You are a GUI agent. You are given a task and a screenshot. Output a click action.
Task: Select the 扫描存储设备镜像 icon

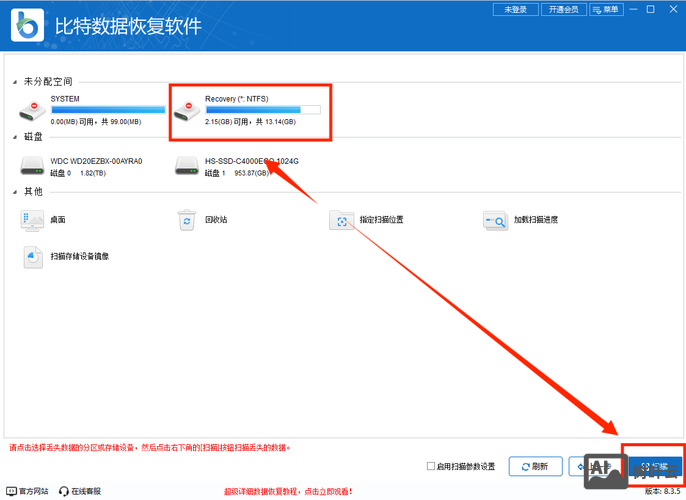point(33,257)
